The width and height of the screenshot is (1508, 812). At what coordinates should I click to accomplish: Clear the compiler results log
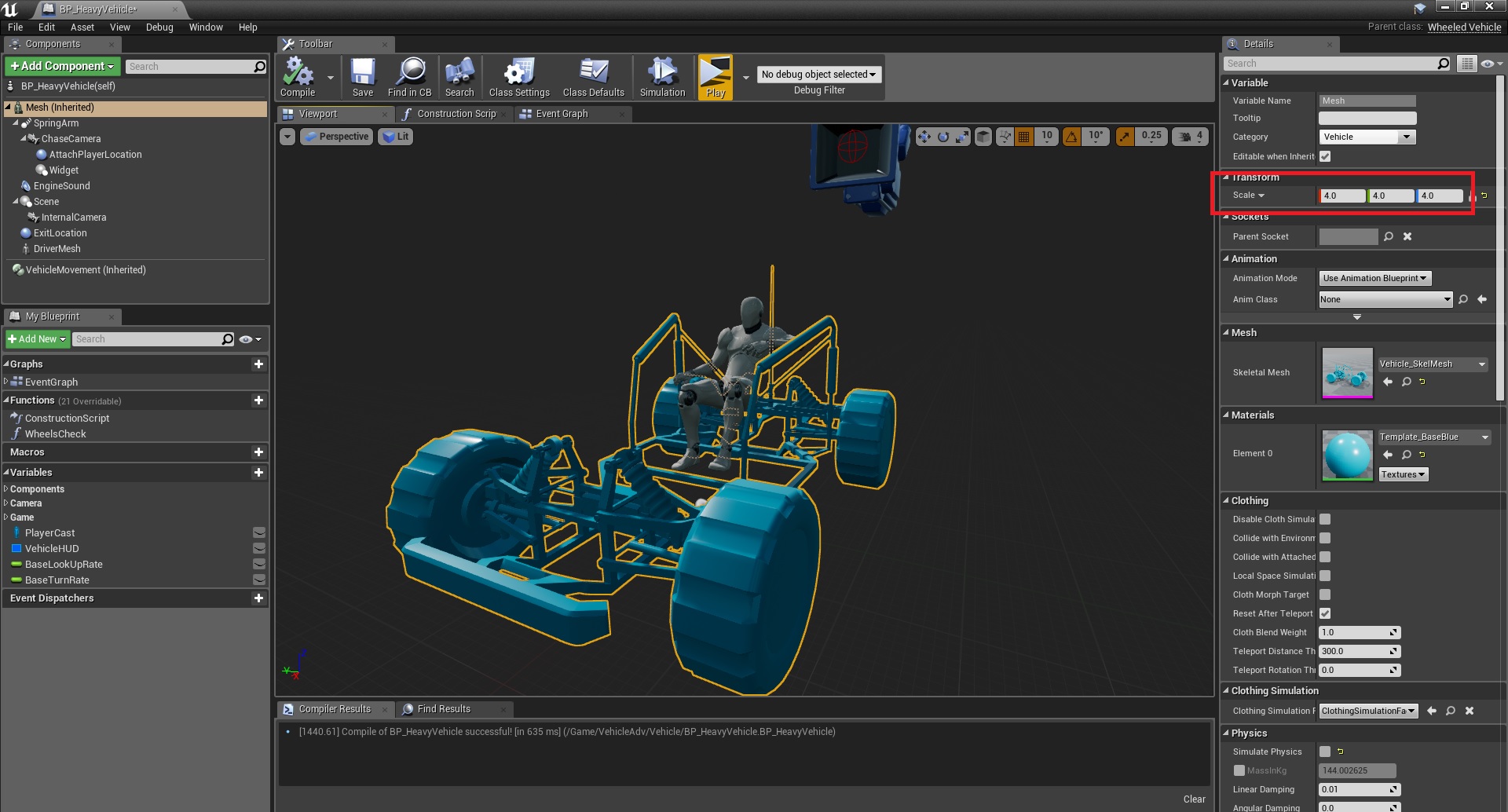coord(1194,799)
